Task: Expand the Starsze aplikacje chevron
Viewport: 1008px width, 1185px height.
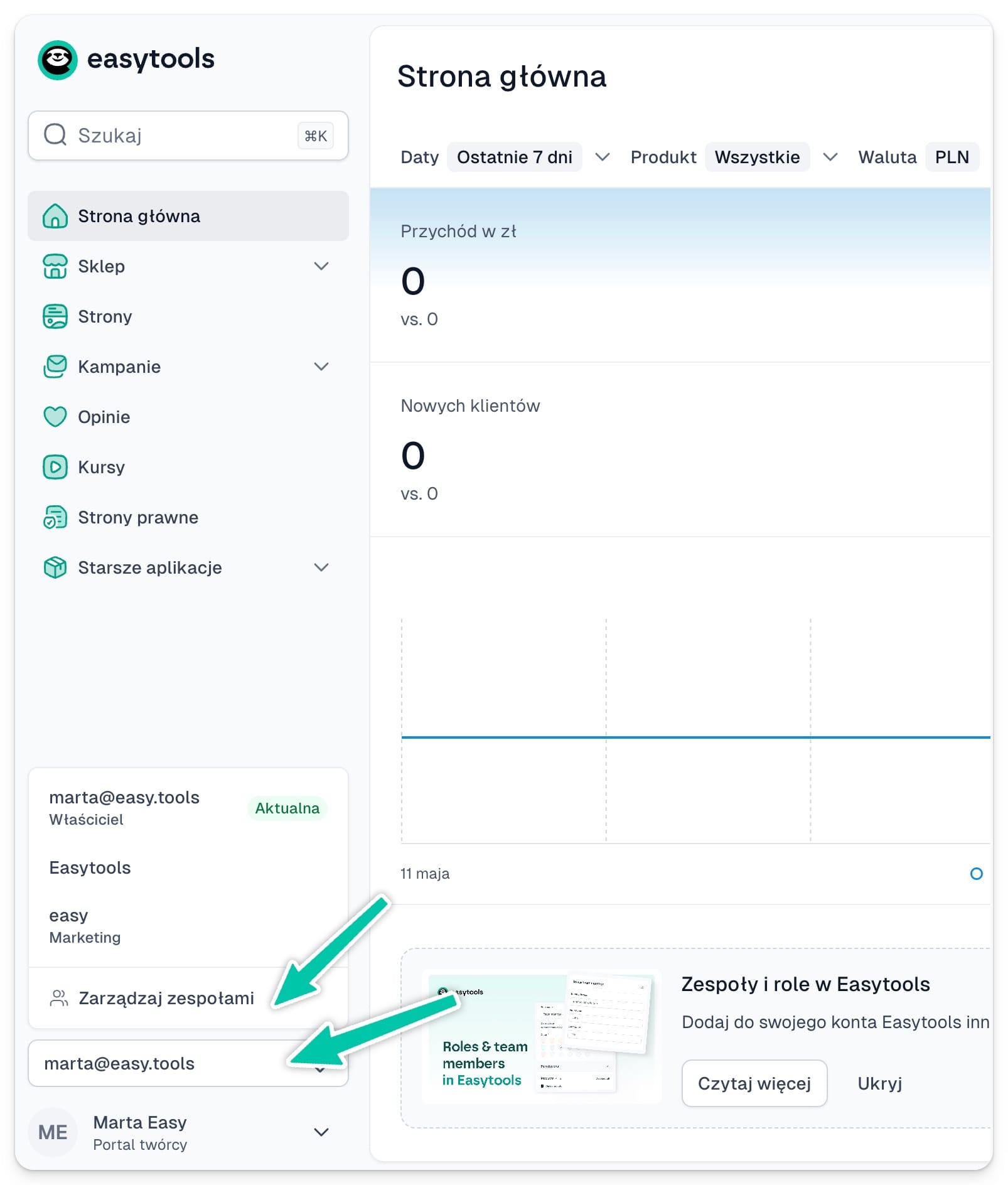Action: (321, 567)
